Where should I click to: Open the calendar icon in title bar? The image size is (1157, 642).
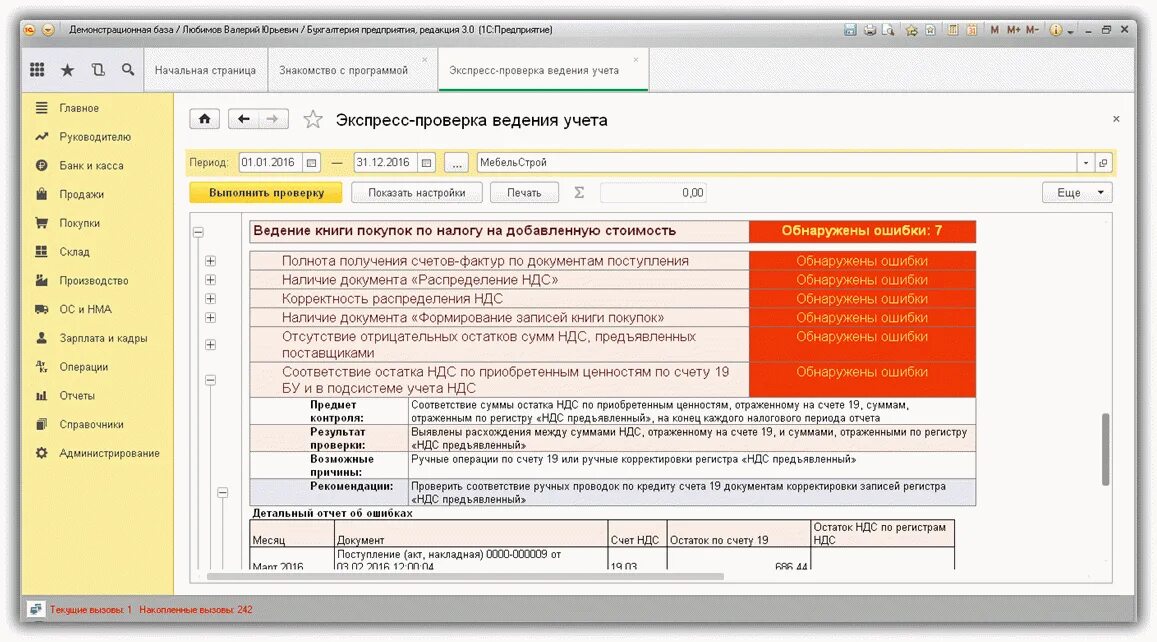(x=972, y=30)
